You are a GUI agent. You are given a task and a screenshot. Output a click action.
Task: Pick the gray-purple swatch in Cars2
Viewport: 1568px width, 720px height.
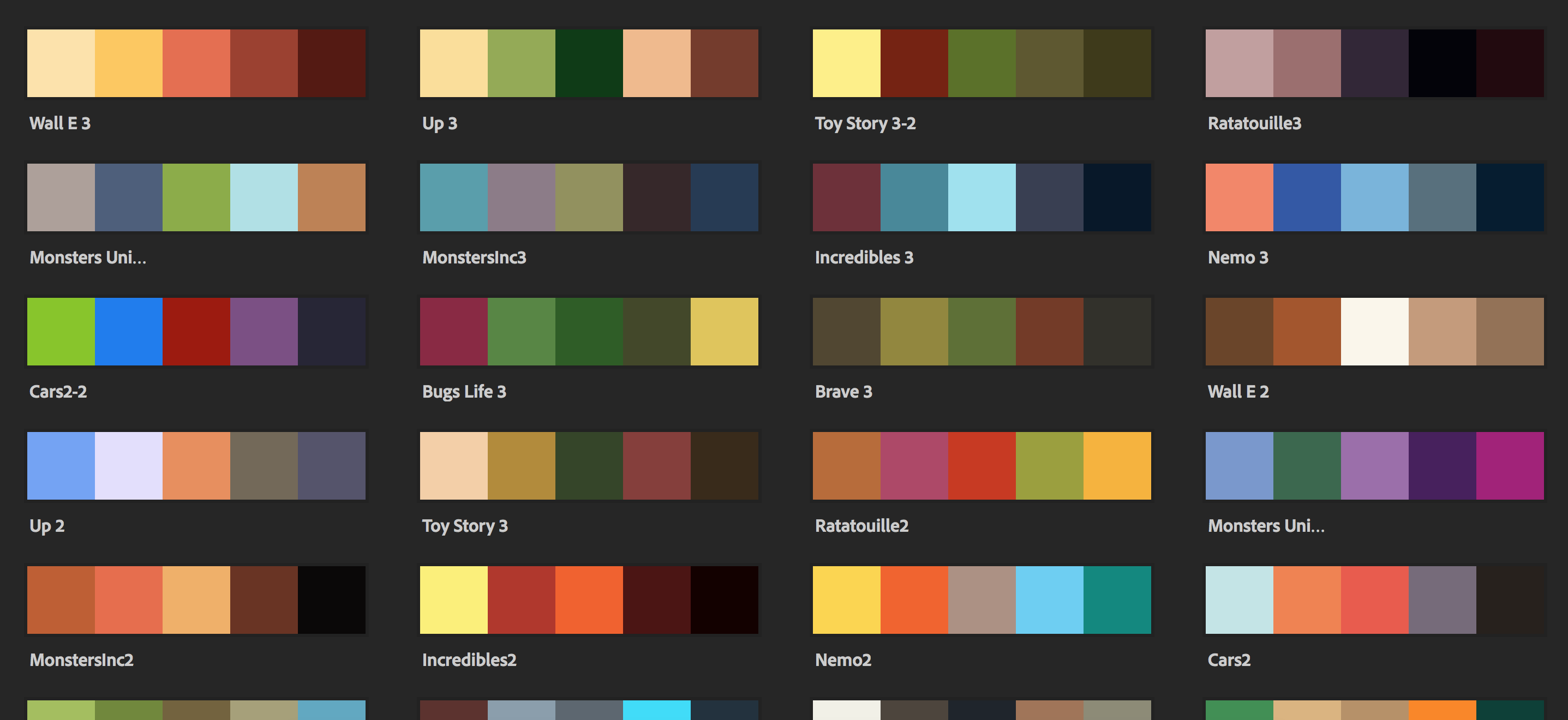tap(1442, 600)
